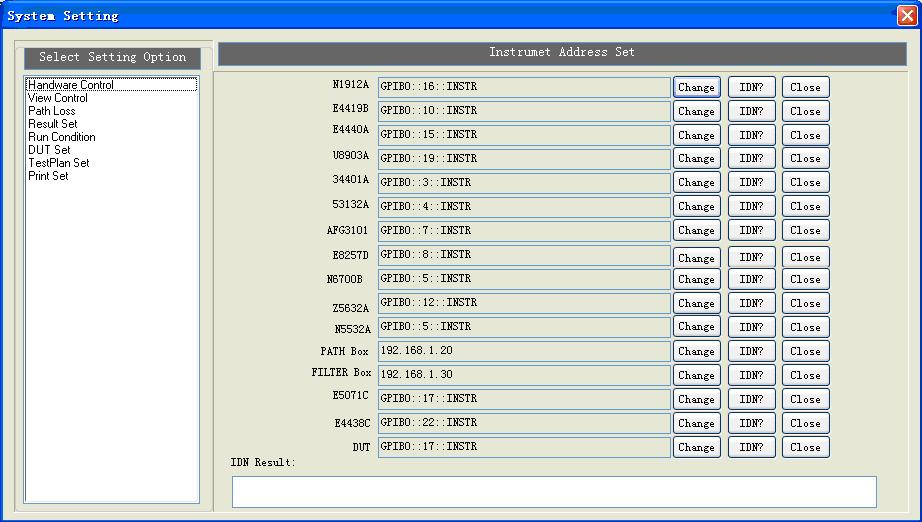Viewport: 922px width, 522px height.
Task: Click the E8257D address field
Action: pyautogui.click(x=524, y=255)
